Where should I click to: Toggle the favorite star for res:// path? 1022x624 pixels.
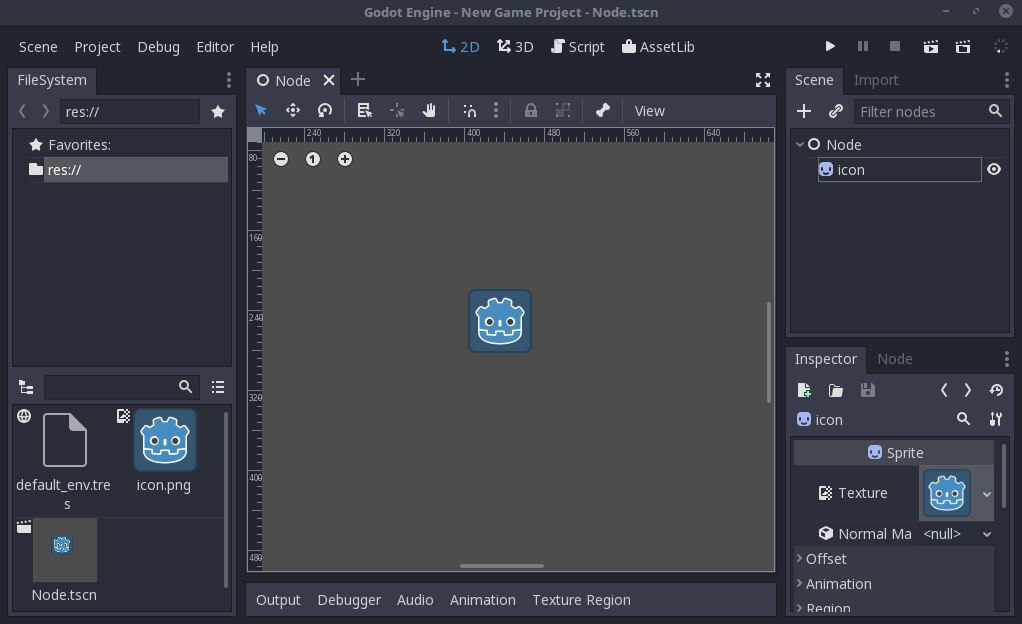217,112
